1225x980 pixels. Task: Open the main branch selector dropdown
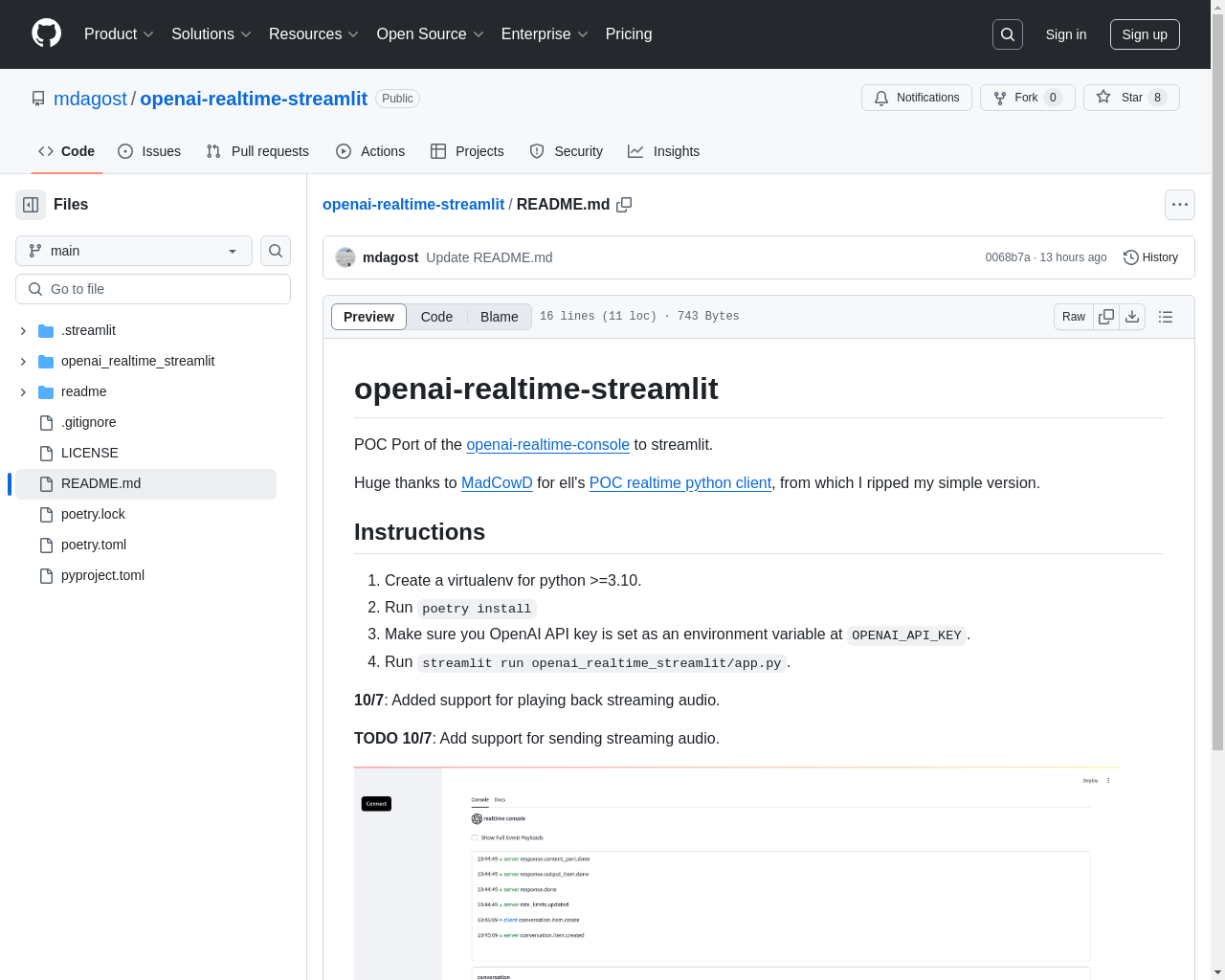[x=134, y=251]
